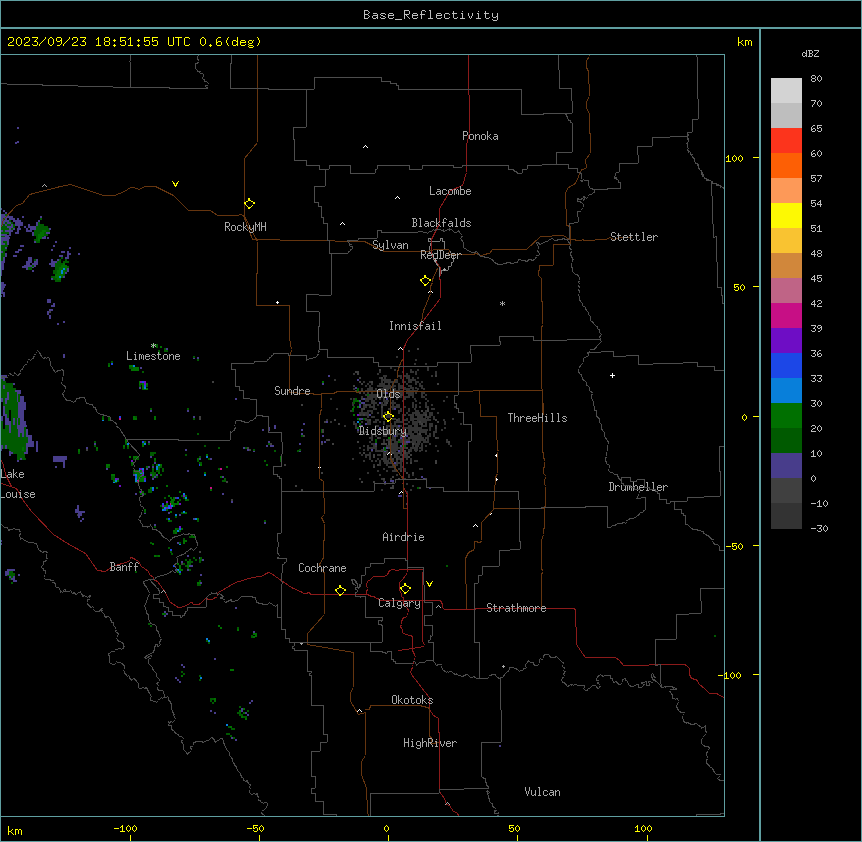Select the blue swatch between 36 and 33 dBZ
The width and height of the screenshot is (862, 842).
786,365
